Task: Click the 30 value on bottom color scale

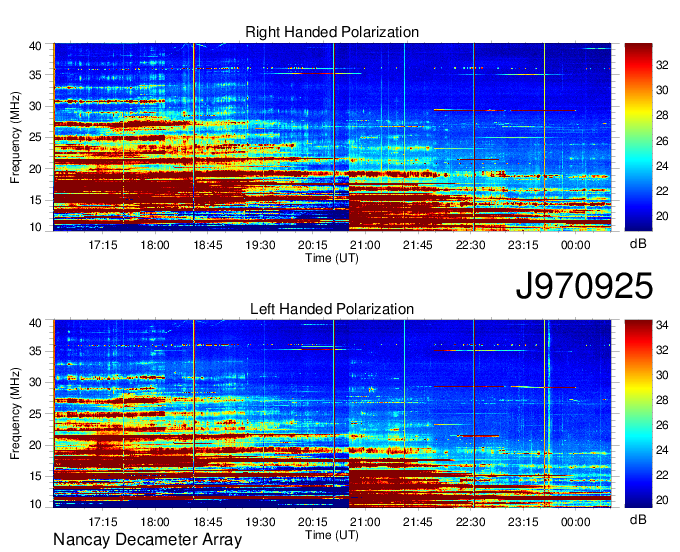Action: [662, 375]
